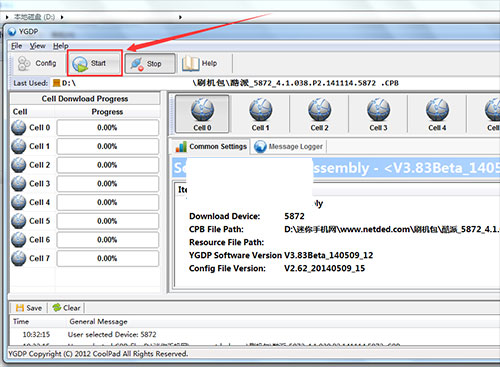Save the message log

[x=29, y=308]
